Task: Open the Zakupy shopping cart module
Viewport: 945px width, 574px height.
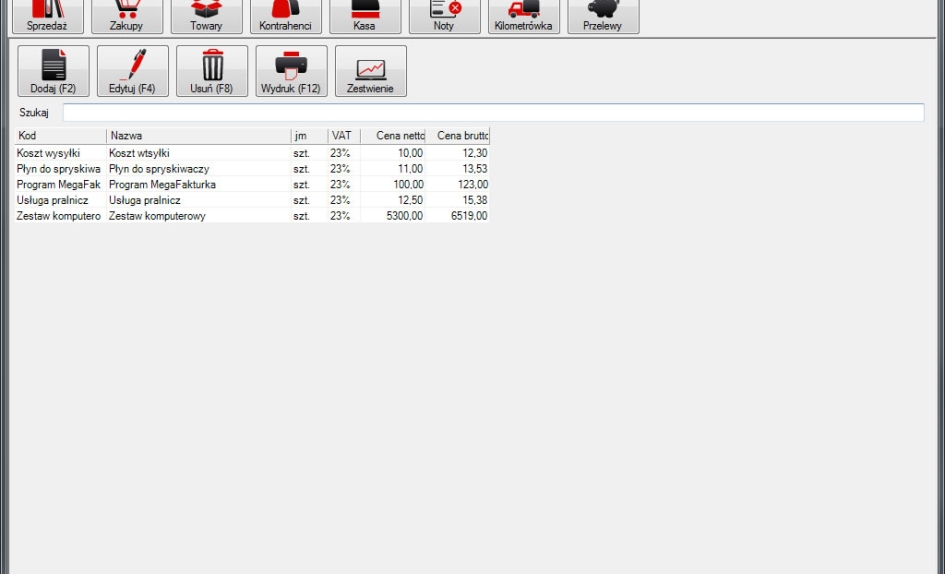Action: click(126, 15)
